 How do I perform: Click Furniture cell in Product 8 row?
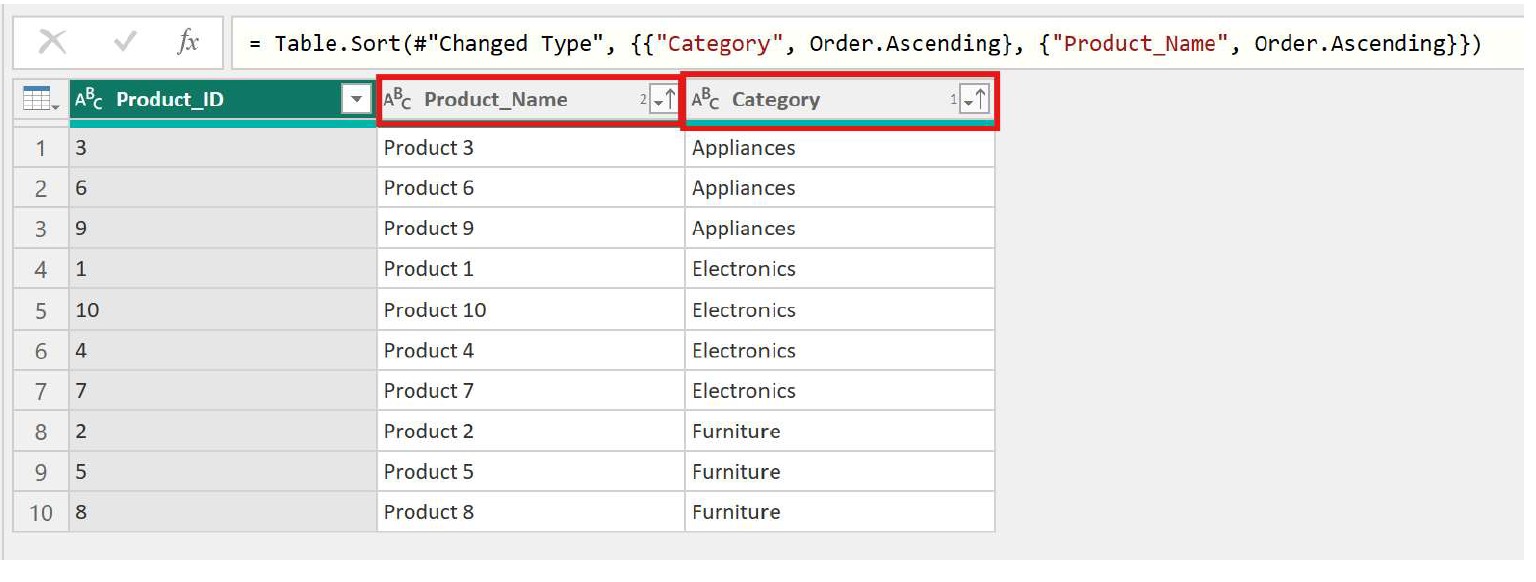[x=840, y=512]
